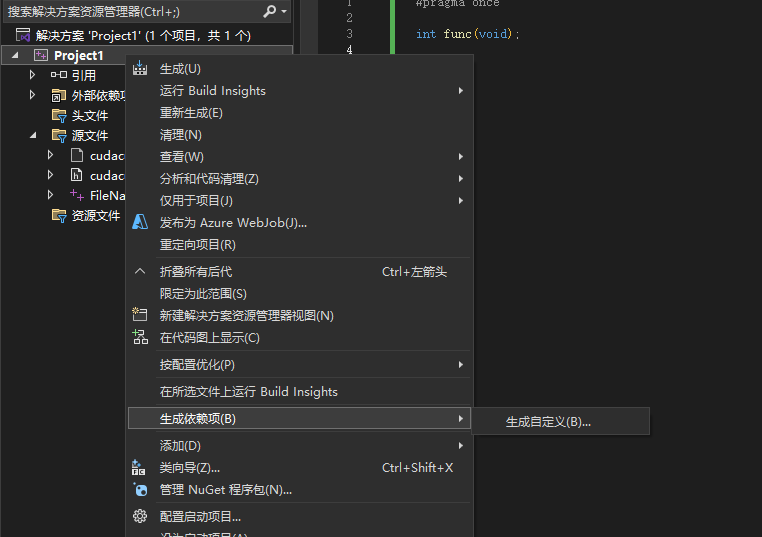762x537 pixels.
Task: Click the Build icon beside 生成(U)
Action: (x=140, y=69)
